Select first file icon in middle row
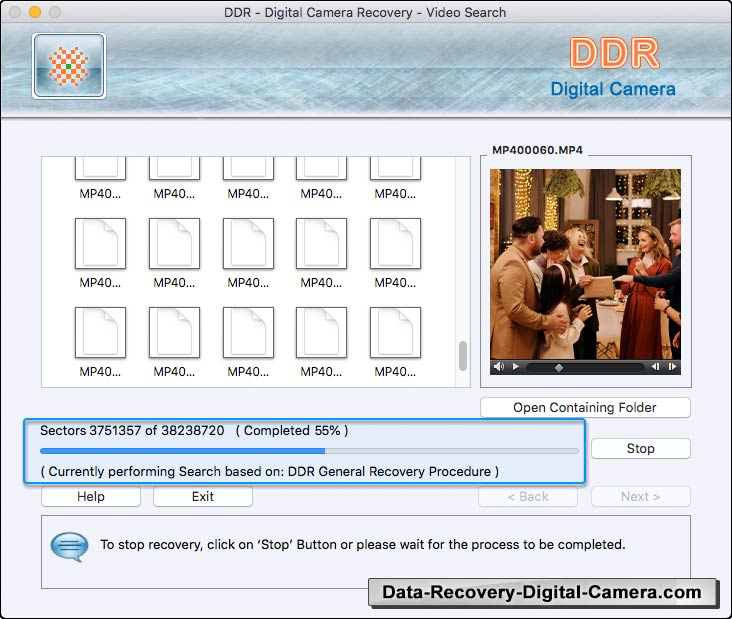 tap(100, 244)
